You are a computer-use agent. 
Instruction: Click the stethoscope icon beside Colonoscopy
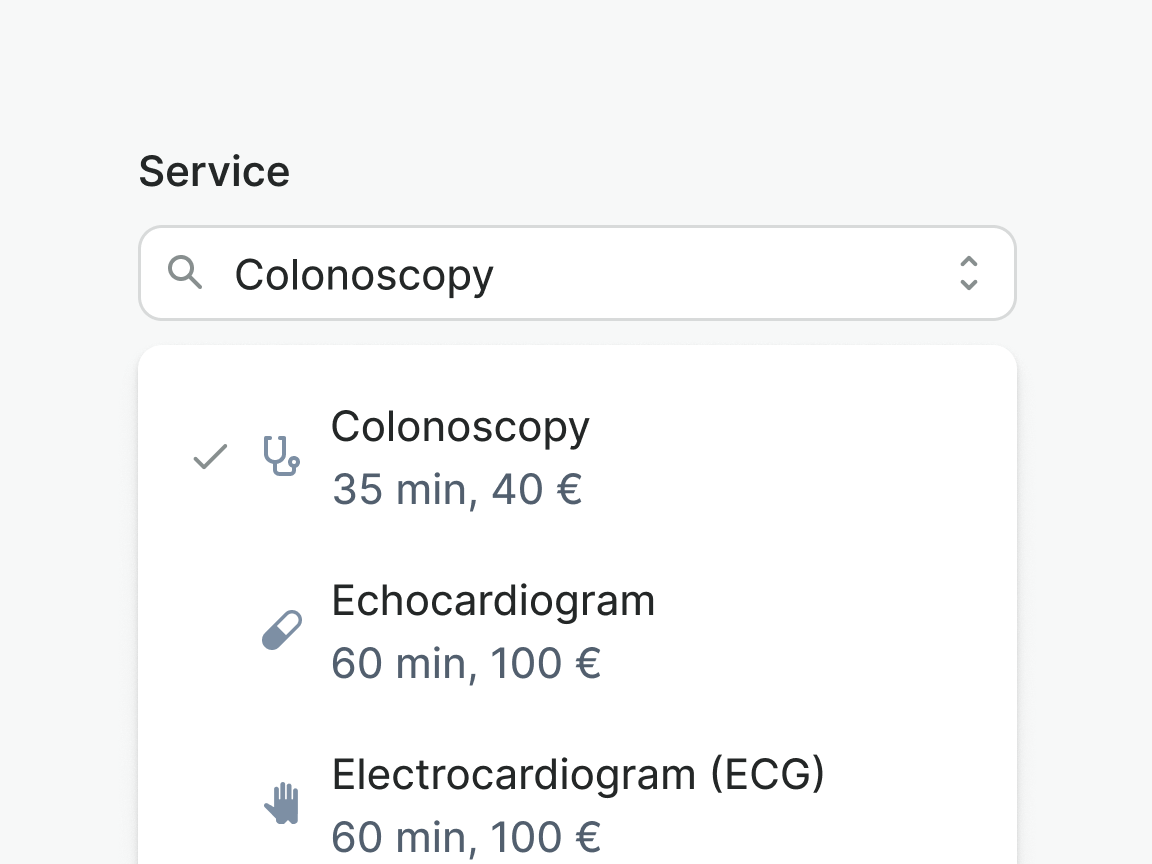coord(281,456)
